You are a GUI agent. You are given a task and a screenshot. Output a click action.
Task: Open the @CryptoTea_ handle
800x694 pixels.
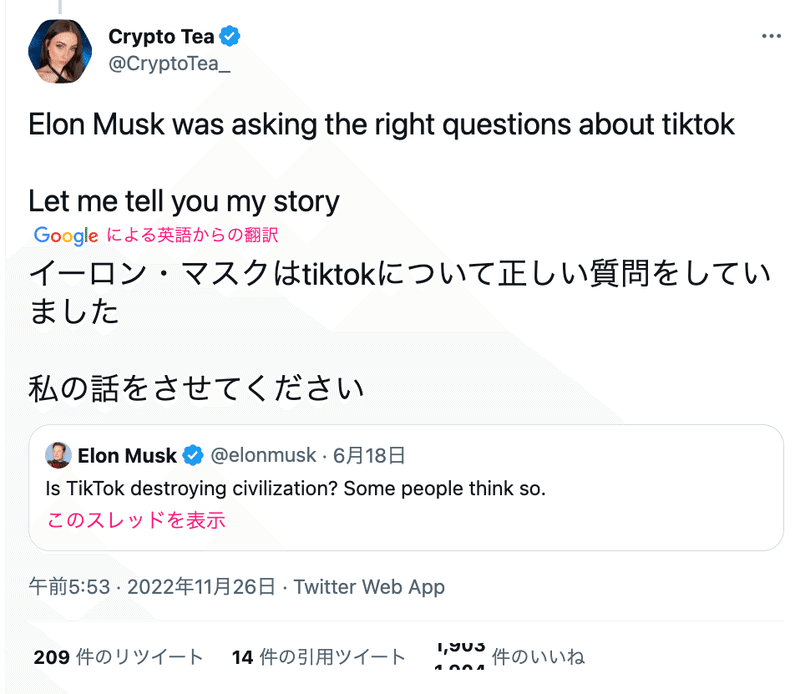(169, 64)
